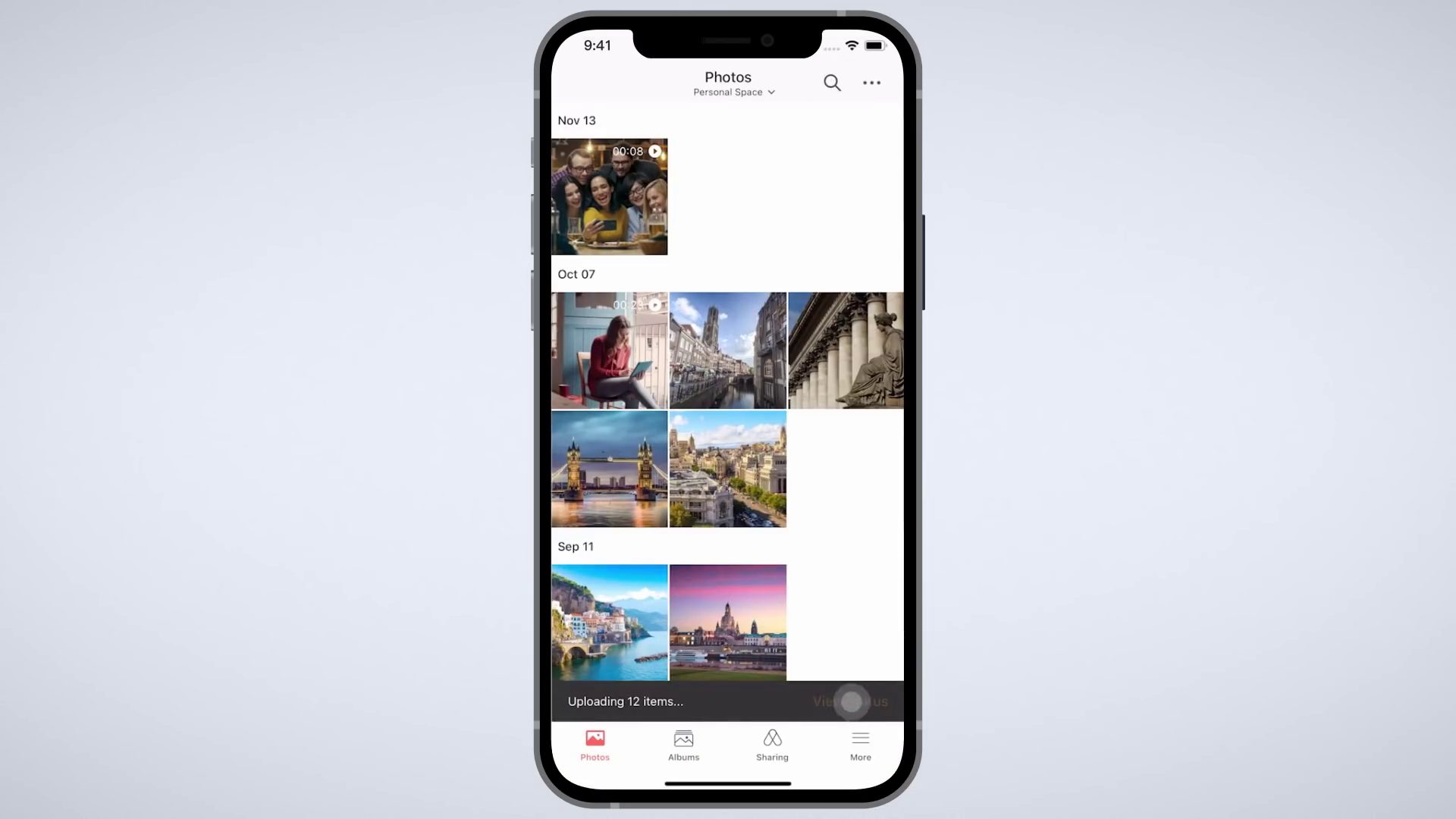Image resolution: width=1456 pixels, height=819 pixels.
Task: Toggle visibility of Oct 07 photos
Action: (x=576, y=274)
